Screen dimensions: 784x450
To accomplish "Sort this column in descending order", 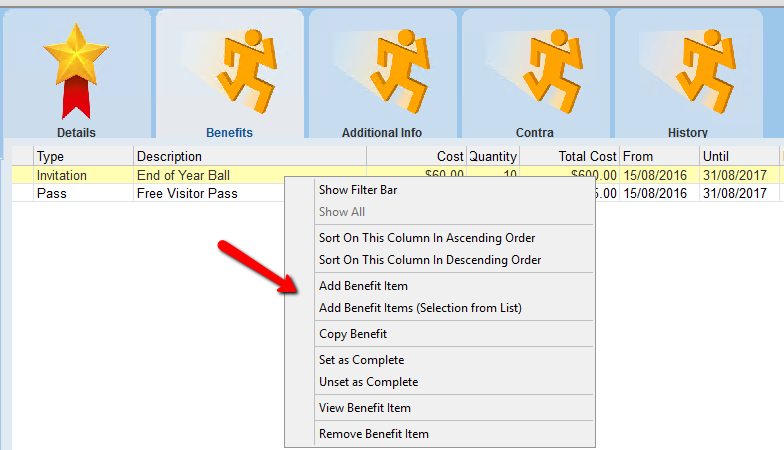I will [430, 260].
